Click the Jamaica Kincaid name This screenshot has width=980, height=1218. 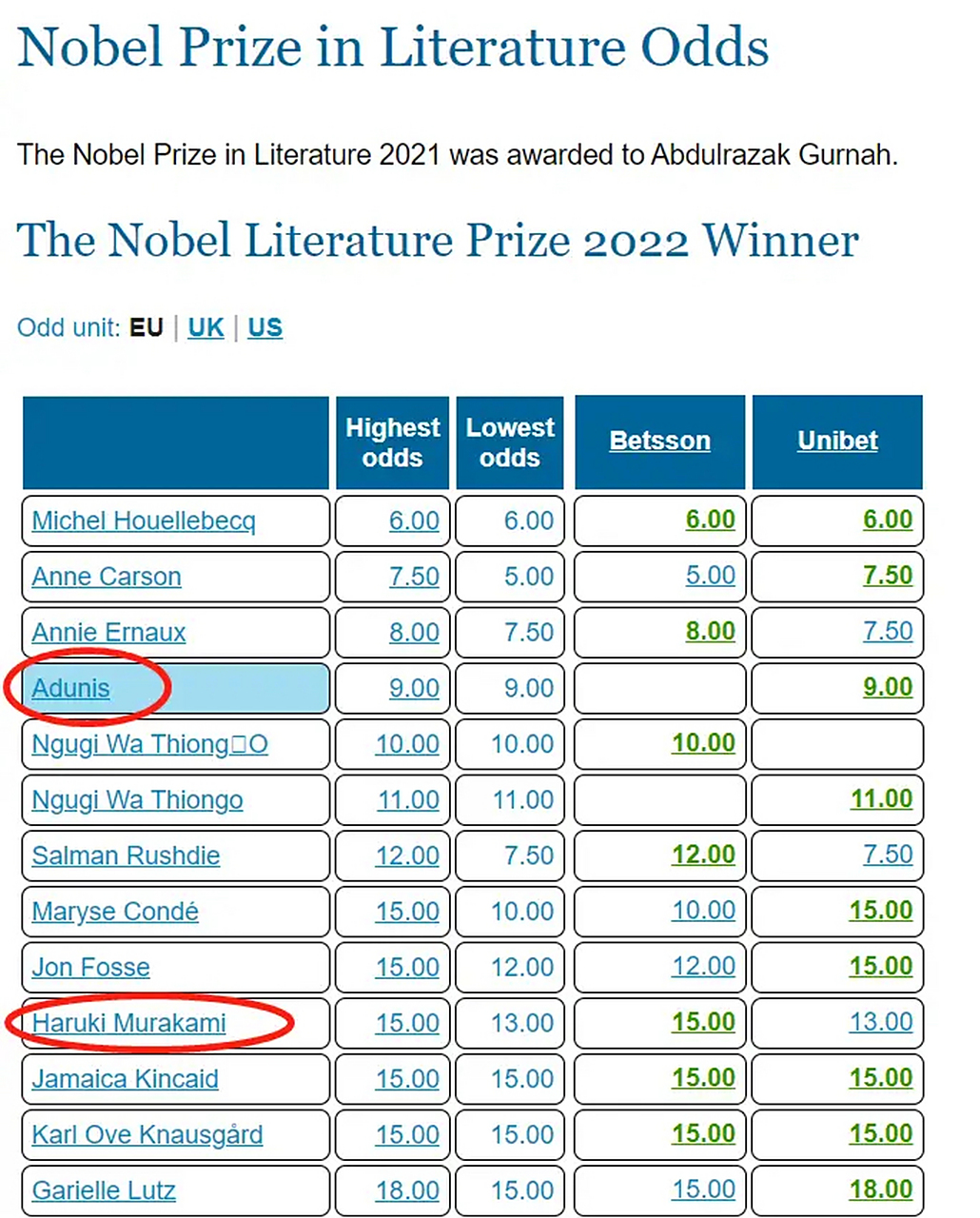(x=125, y=1079)
